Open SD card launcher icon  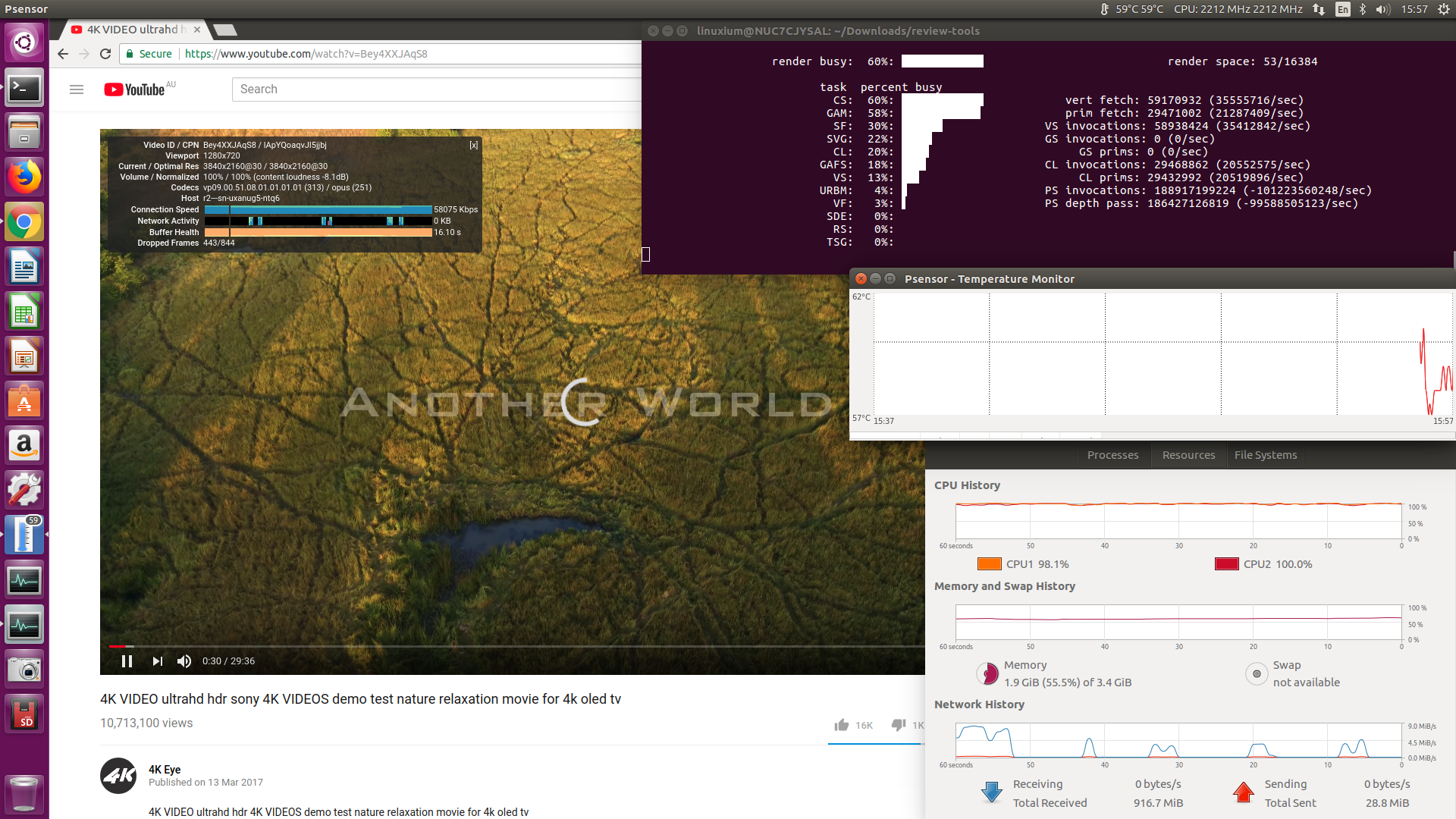coord(24,715)
